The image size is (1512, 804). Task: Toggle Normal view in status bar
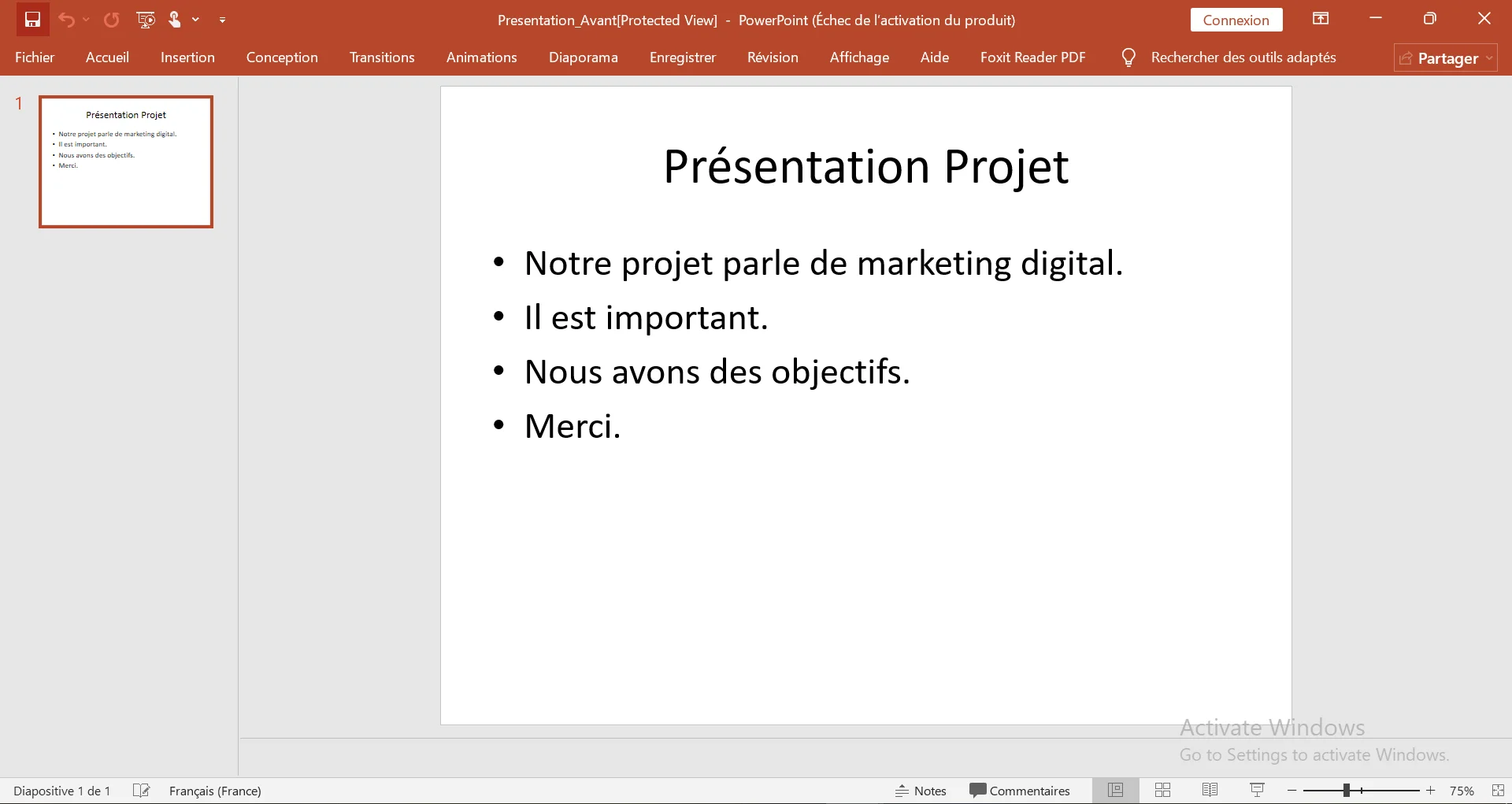pos(1115,790)
